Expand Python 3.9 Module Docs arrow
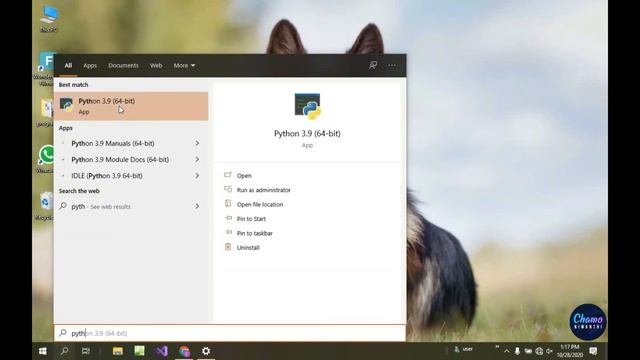 click(x=197, y=160)
